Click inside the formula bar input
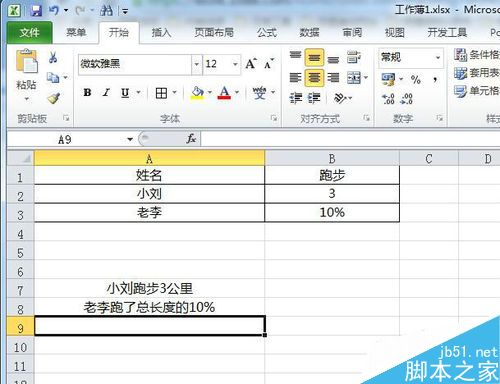 click(x=350, y=139)
